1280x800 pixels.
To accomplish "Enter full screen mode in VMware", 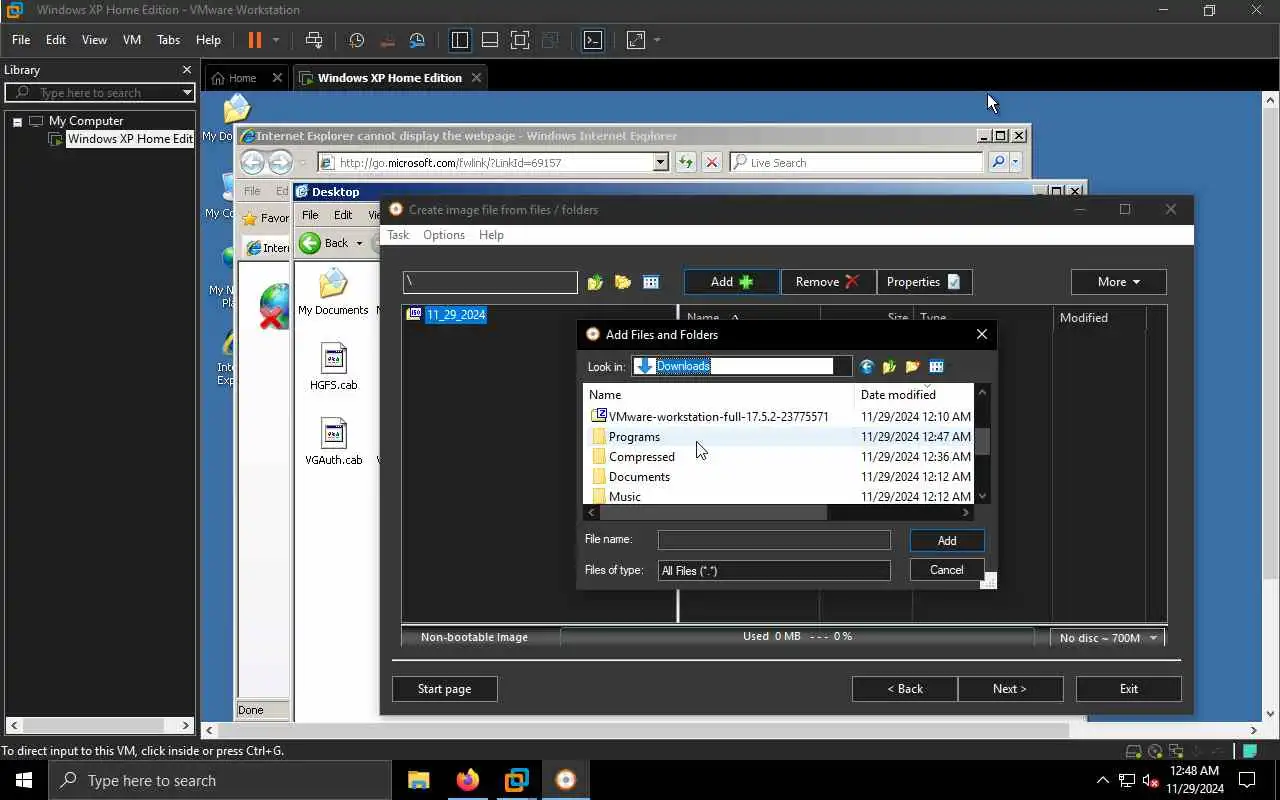I will [520, 40].
